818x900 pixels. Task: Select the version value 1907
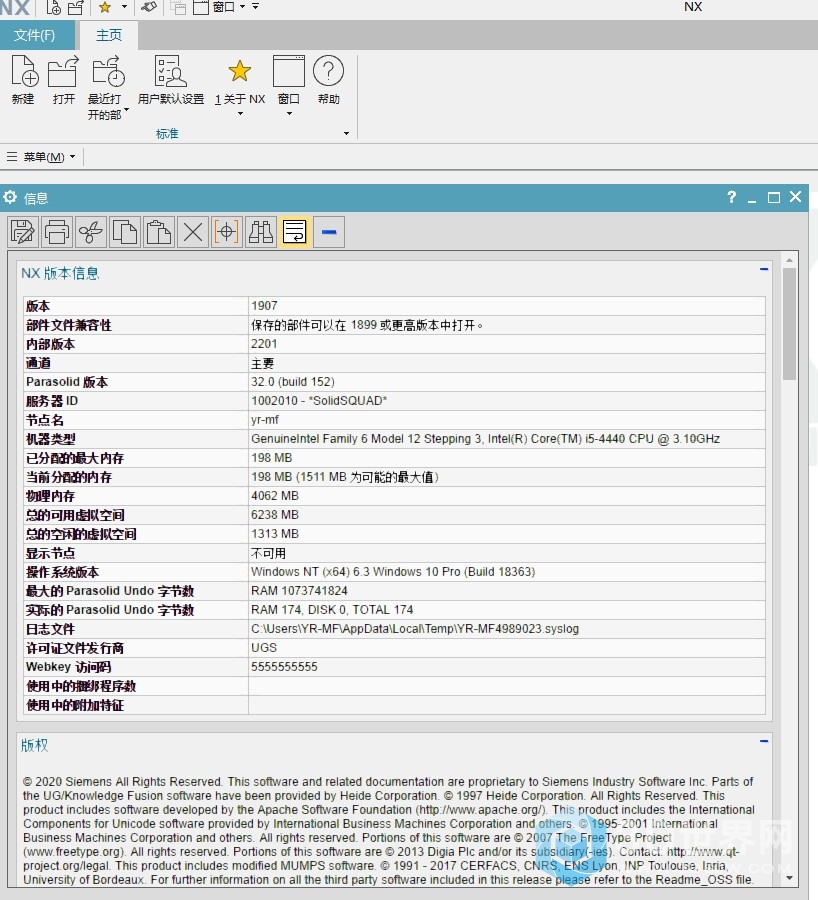point(264,306)
